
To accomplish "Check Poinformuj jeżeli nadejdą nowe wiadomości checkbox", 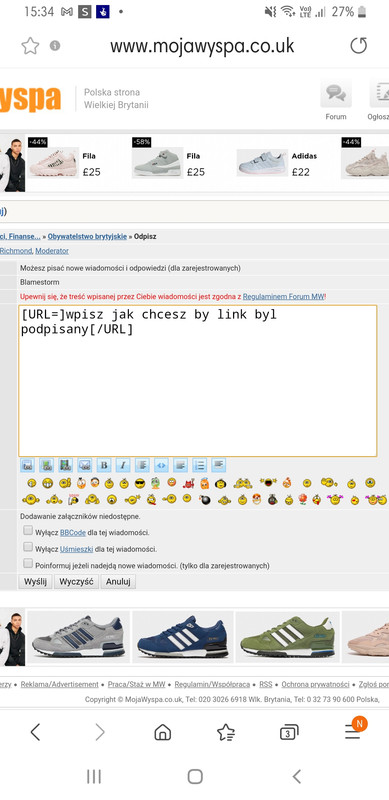I will pyautogui.click(x=28, y=564).
